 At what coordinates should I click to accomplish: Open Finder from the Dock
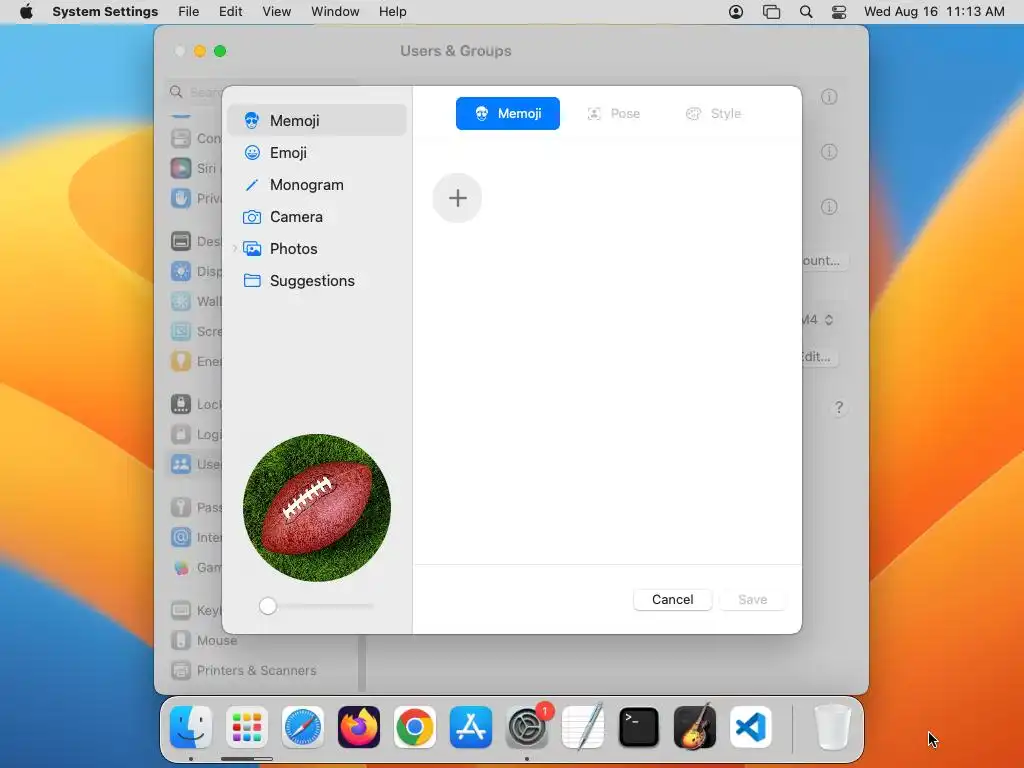point(191,727)
